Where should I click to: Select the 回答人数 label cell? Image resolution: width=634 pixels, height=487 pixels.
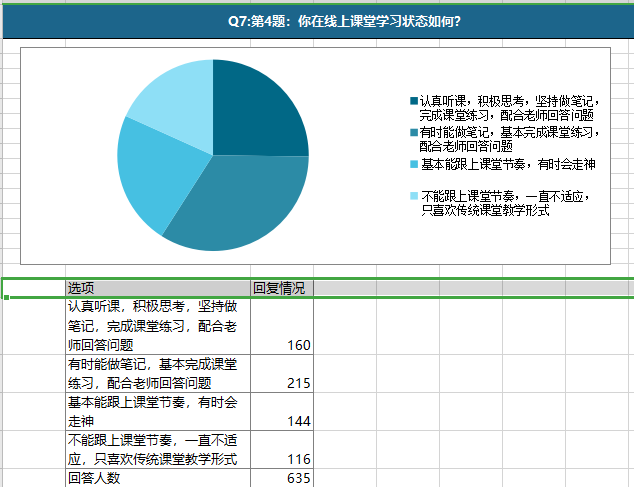pos(158,478)
